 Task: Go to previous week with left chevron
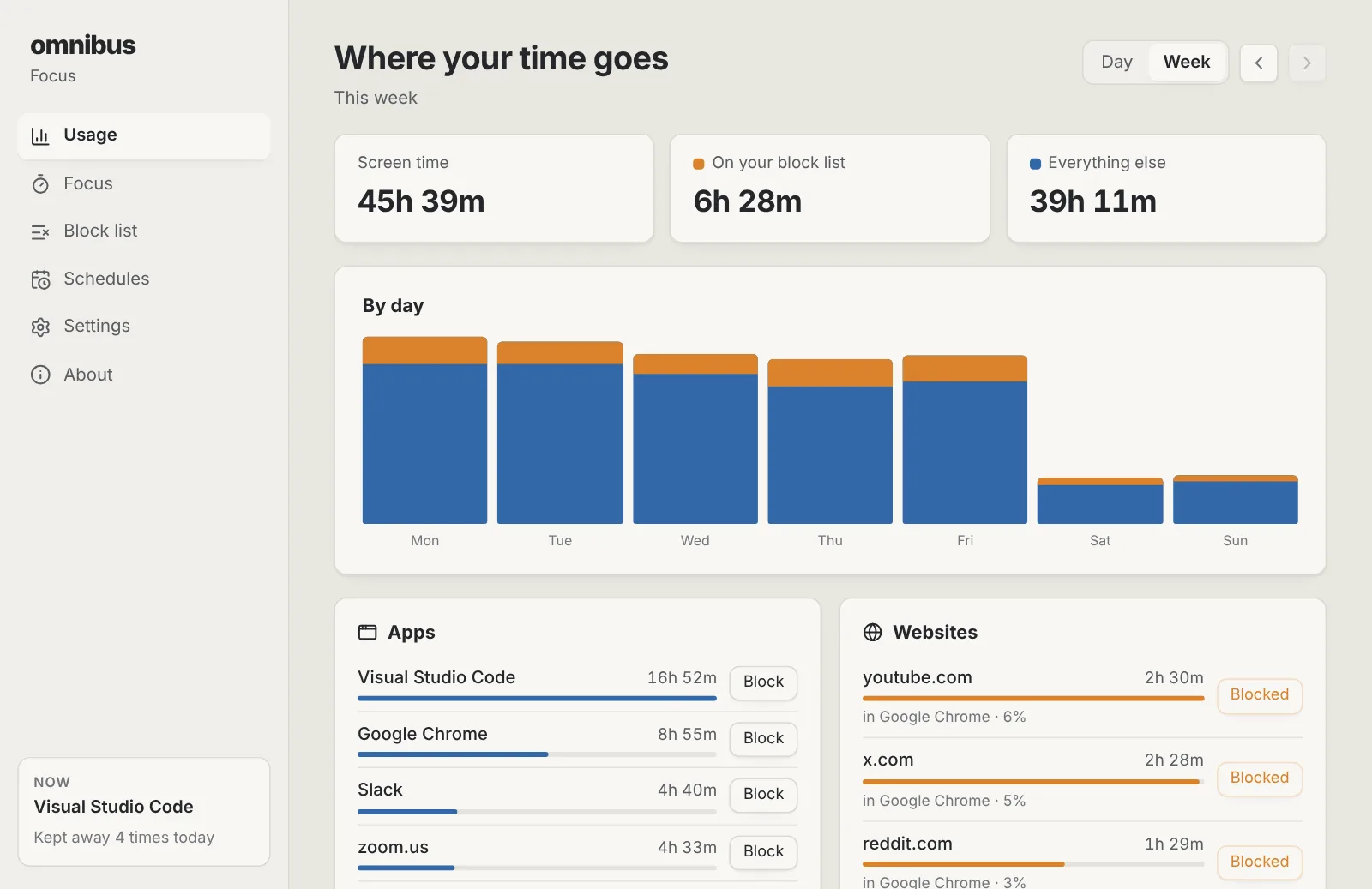pyautogui.click(x=1259, y=63)
